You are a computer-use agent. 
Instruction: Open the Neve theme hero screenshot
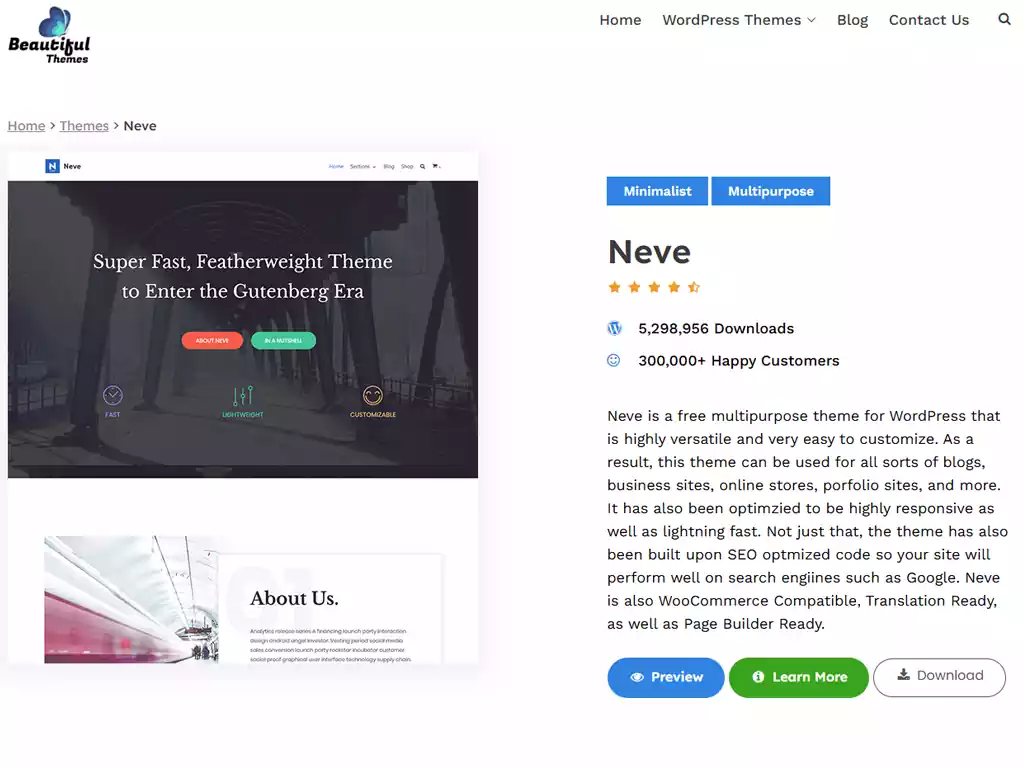[243, 329]
